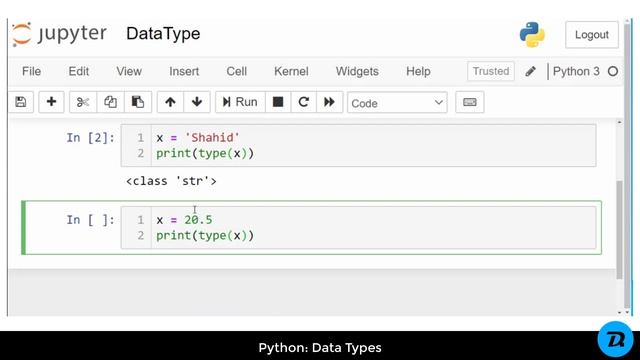Click into the x = 20.5 code cell
This screenshot has width=640, height=360.
[358, 227]
